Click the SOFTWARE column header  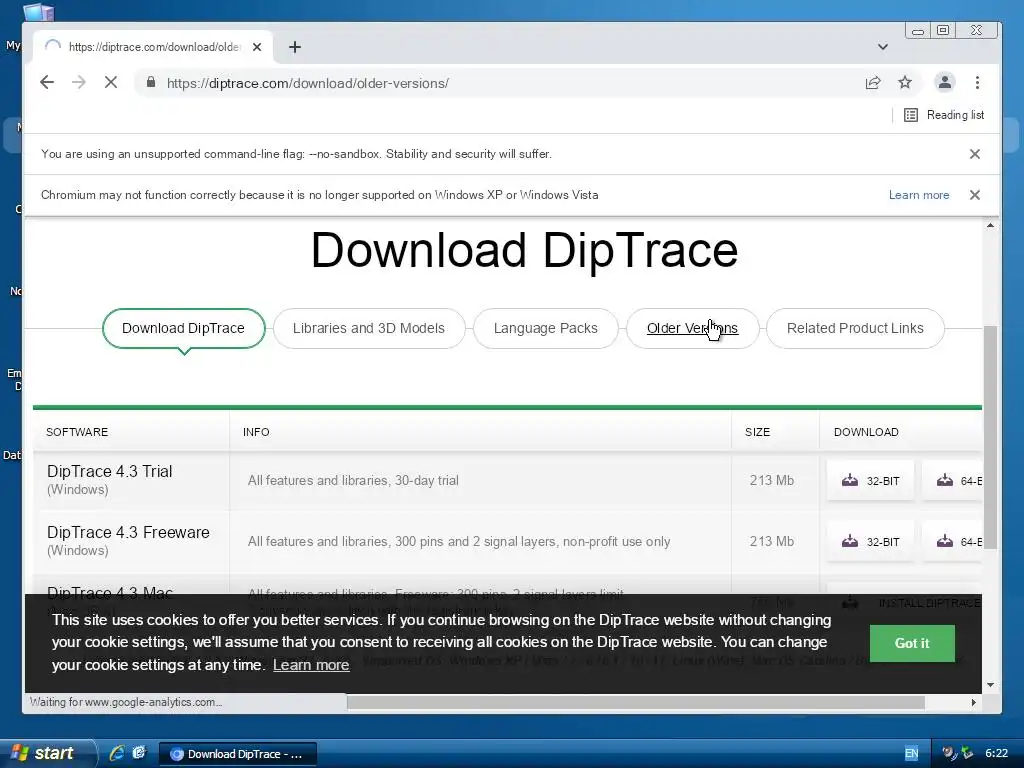[77, 432]
